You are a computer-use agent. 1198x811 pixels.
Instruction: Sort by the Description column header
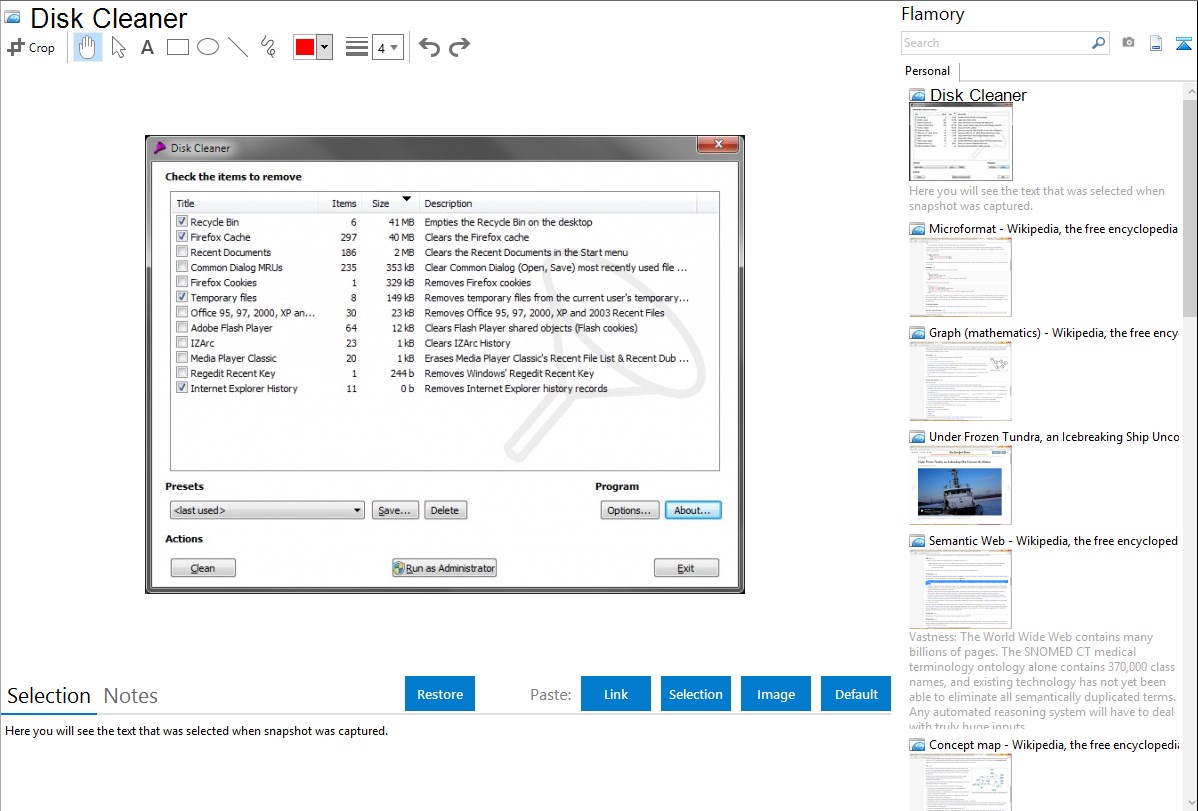[x=558, y=203]
